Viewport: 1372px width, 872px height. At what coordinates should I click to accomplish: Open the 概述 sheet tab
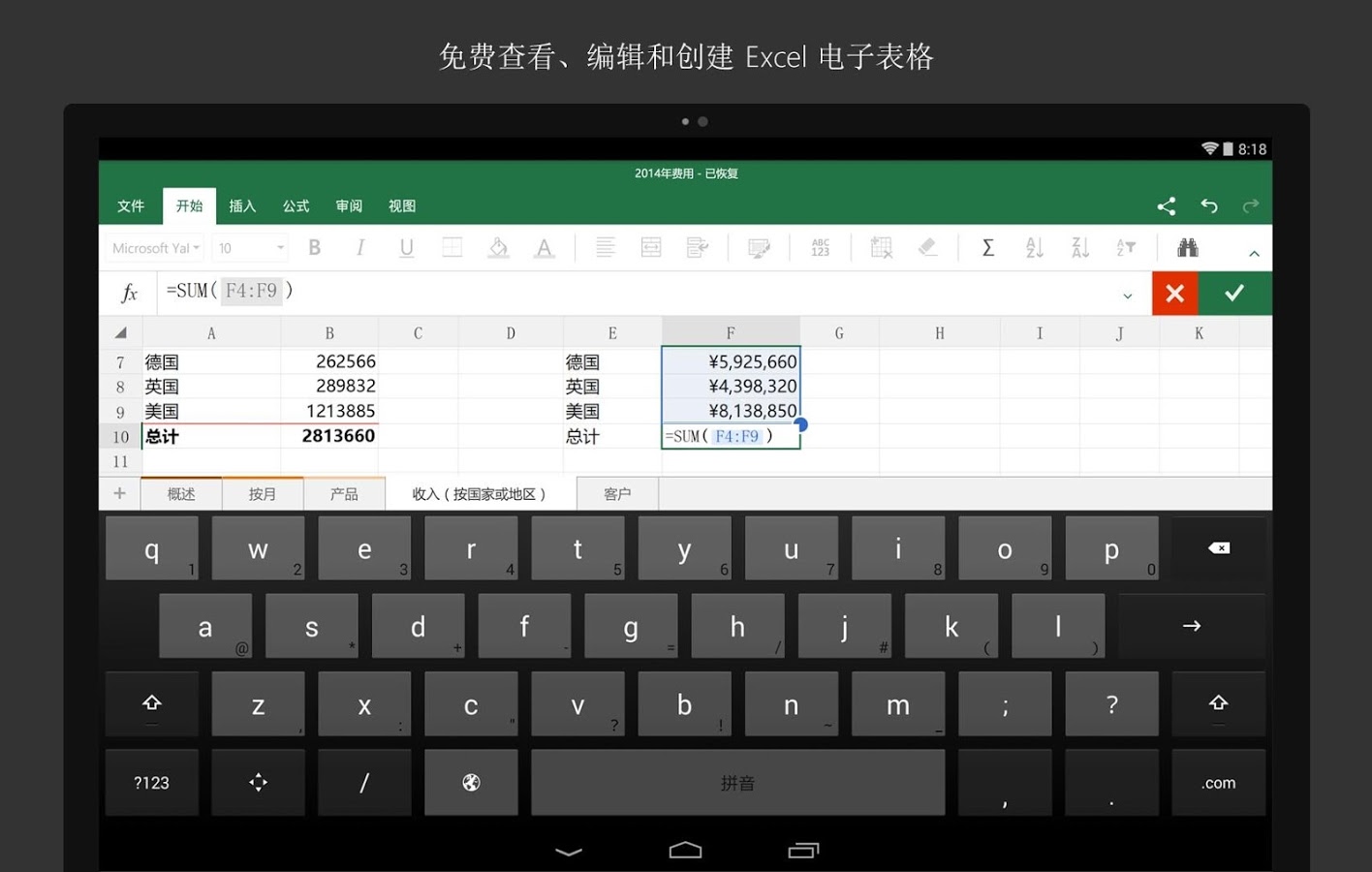pyautogui.click(x=181, y=494)
